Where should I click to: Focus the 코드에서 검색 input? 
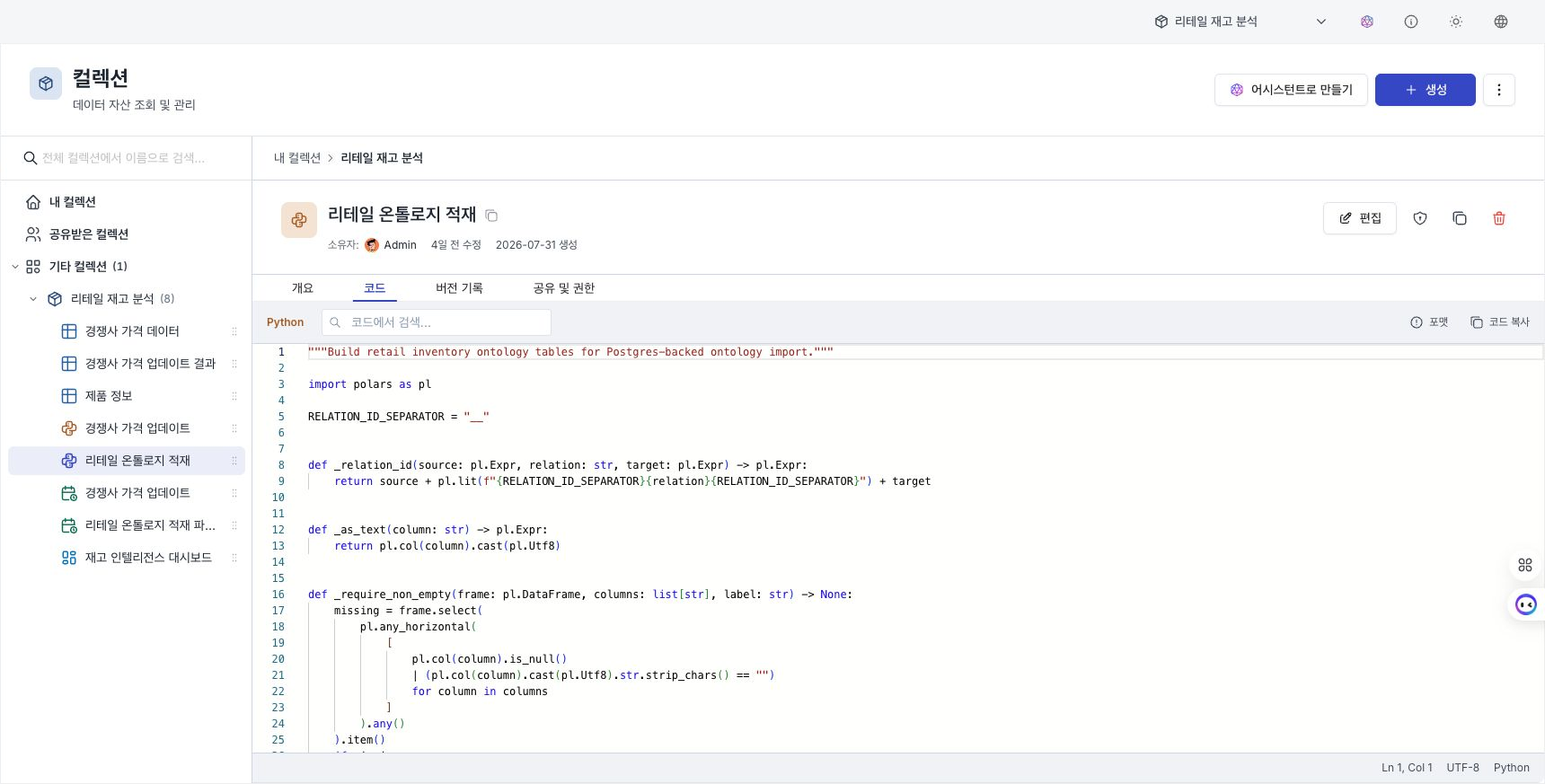click(437, 322)
